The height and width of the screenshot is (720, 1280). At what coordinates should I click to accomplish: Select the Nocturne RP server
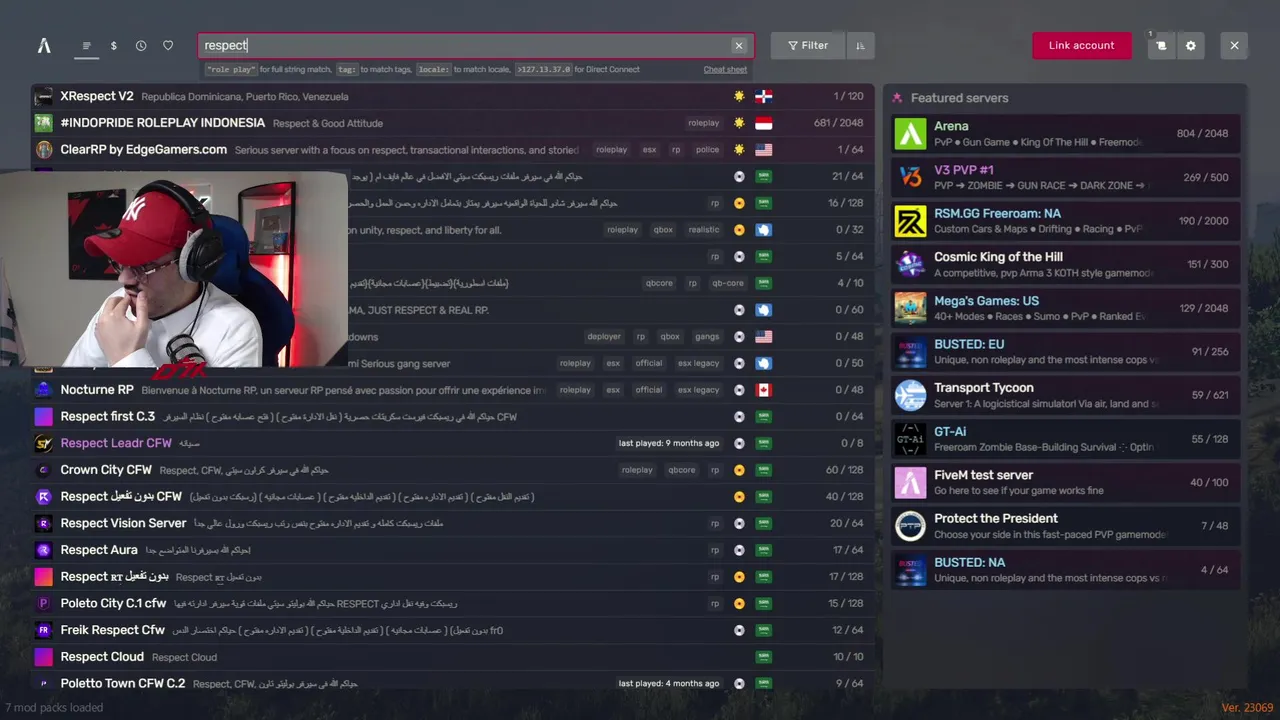click(x=453, y=390)
